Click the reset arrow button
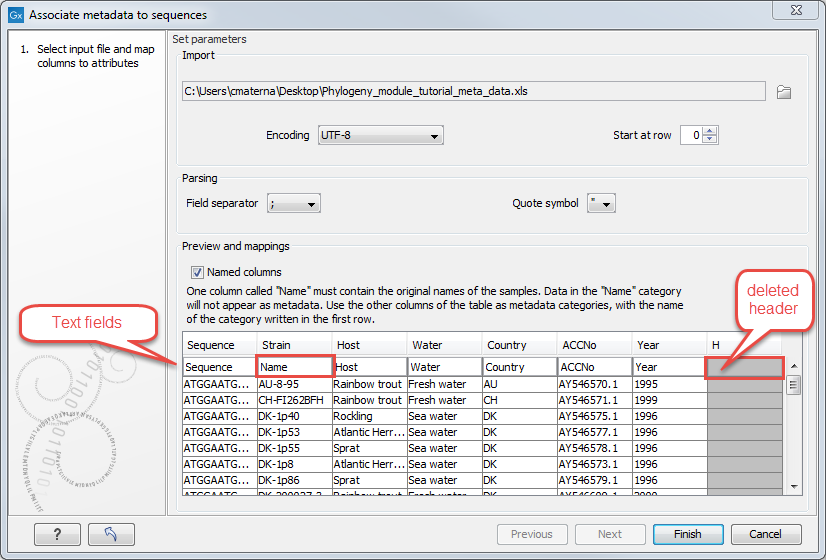Image resolution: width=826 pixels, height=560 pixels. click(111, 534)
